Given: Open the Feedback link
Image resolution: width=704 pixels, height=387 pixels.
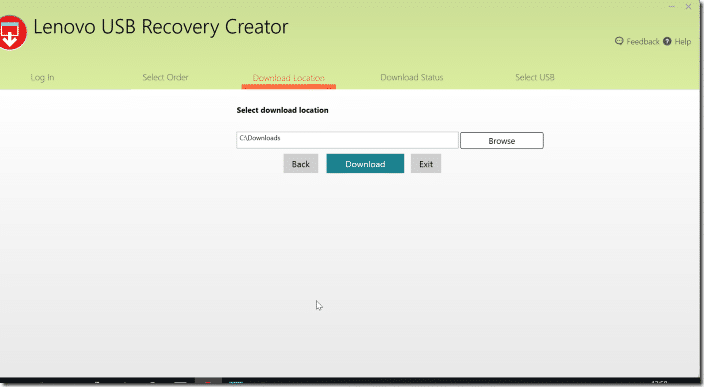Looking at the screenshot, I should click(642, 42).
